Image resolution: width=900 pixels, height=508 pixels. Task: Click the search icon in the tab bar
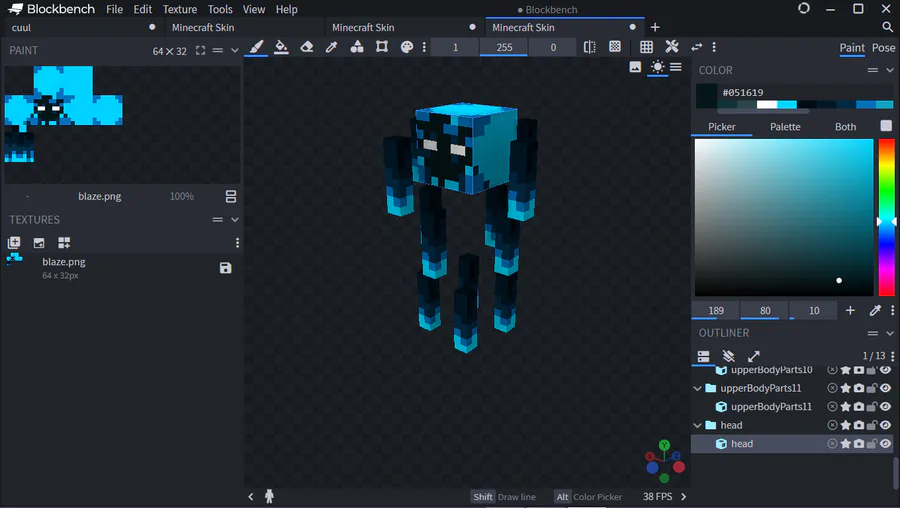pos(887,27)
